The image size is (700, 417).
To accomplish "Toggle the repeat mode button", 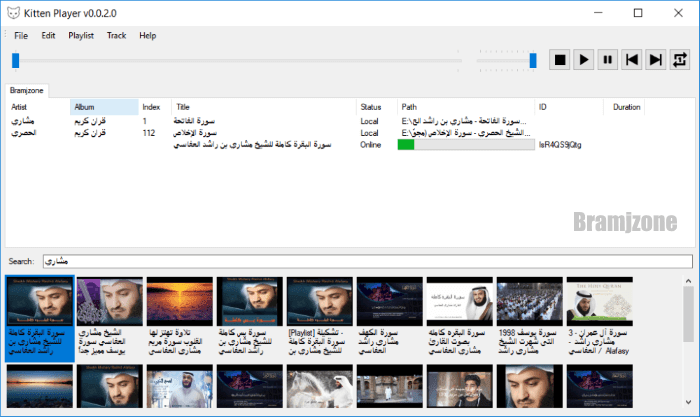I will [680, 60].
